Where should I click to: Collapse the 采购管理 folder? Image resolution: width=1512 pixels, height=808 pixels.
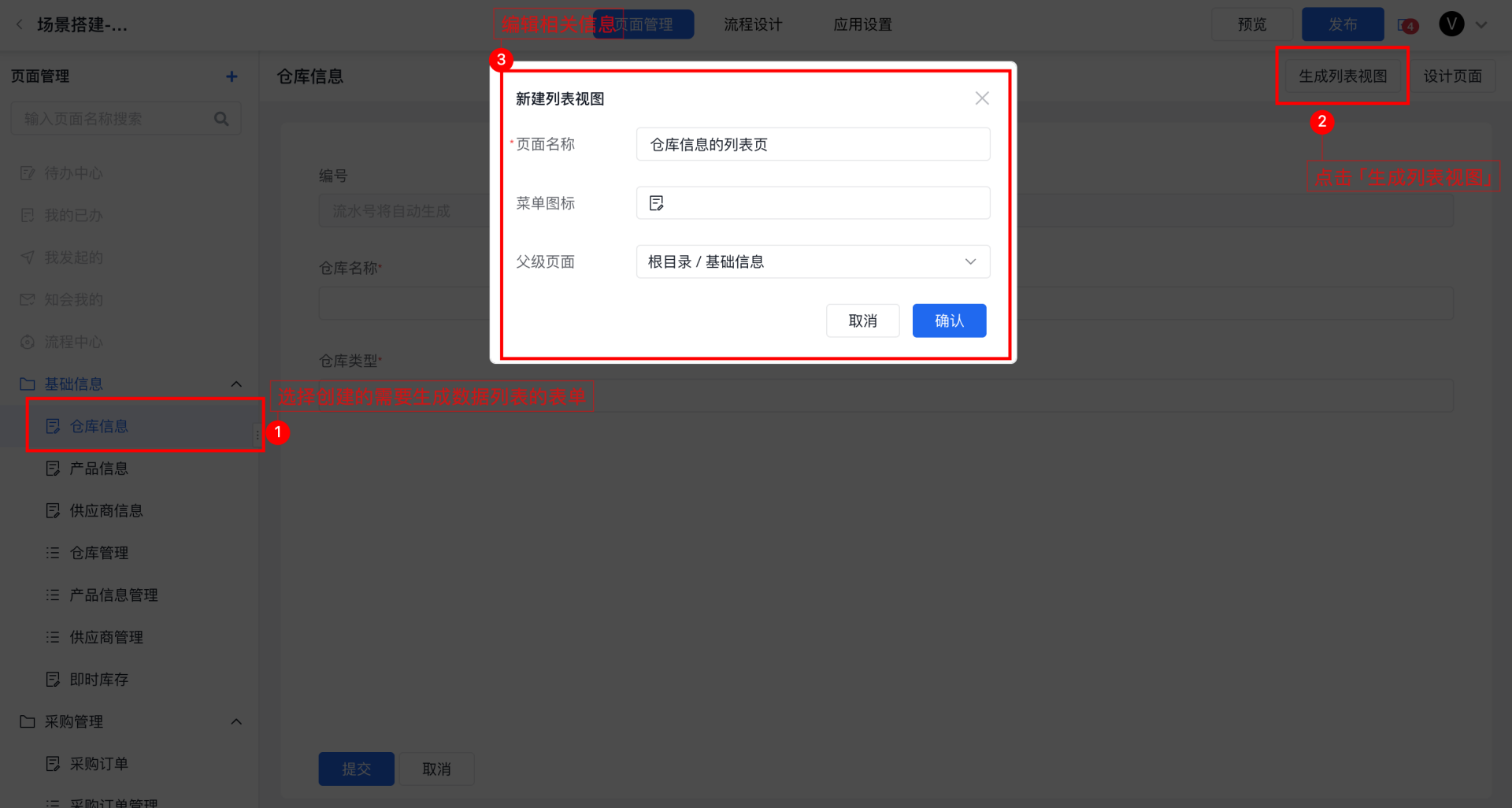click(x=236, y=722)
